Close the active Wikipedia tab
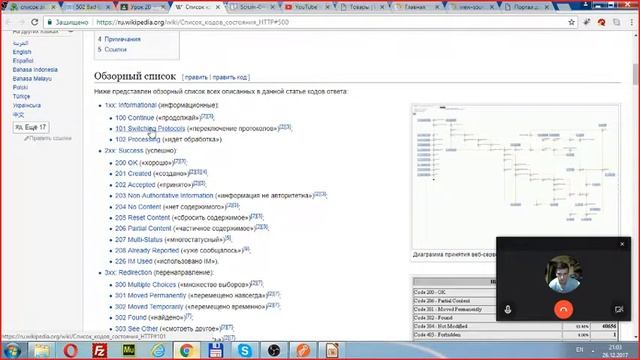 coord(218,7)
